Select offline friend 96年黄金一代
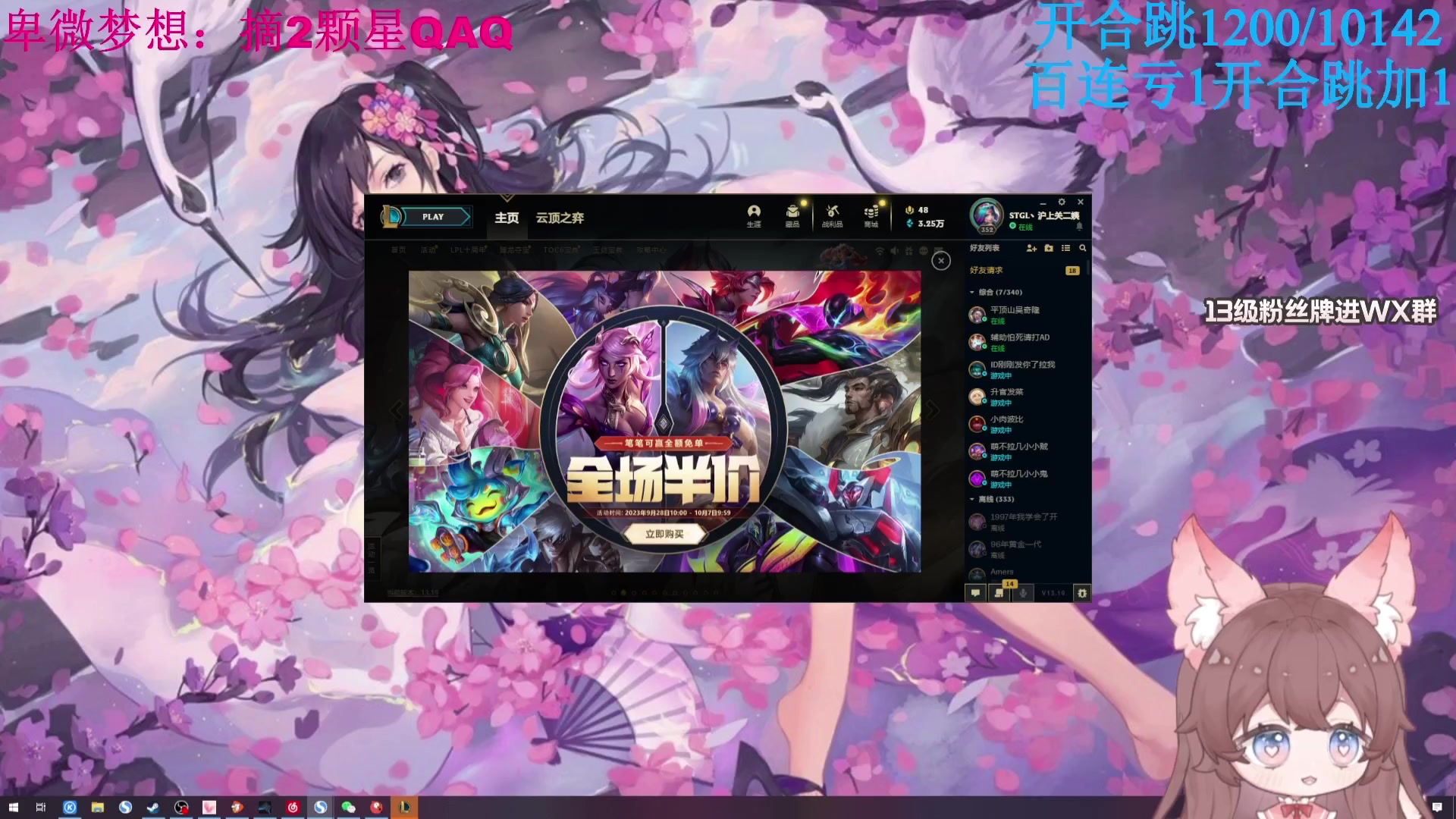Viewport: 1456px width, 819px height. (1027, 549)
